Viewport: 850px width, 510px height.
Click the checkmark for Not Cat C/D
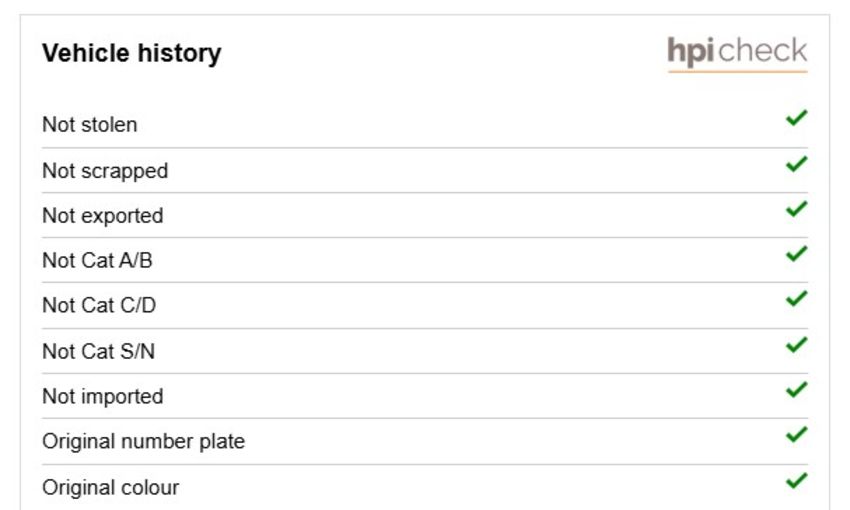[797, 299]
